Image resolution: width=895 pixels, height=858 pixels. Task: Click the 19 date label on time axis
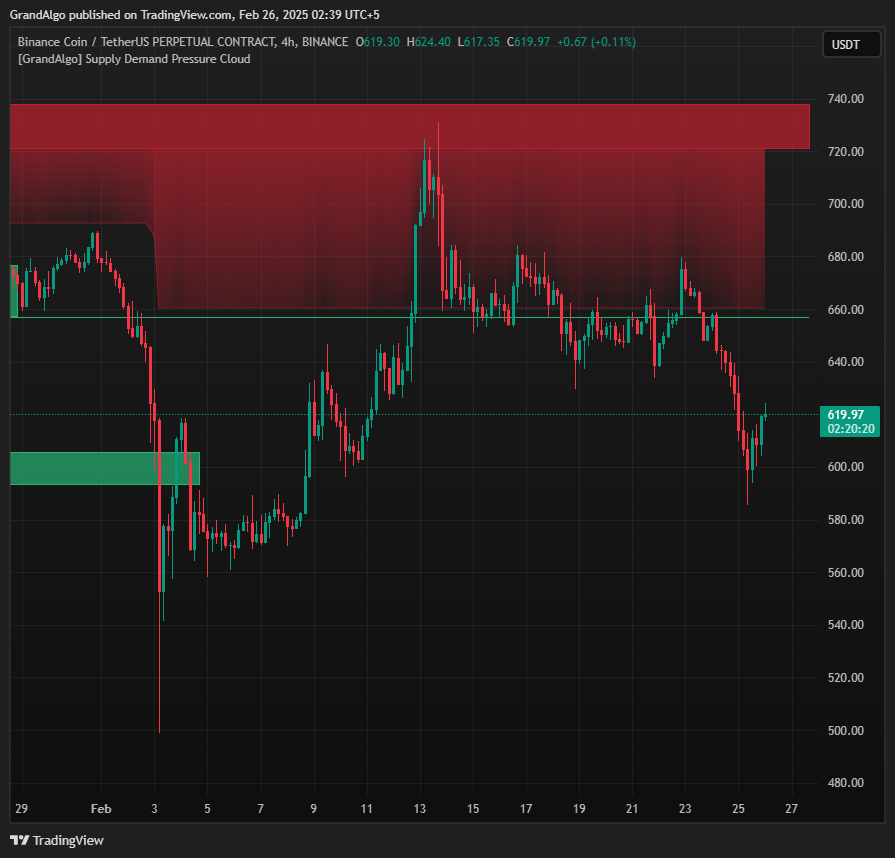[x=579, y=809]
